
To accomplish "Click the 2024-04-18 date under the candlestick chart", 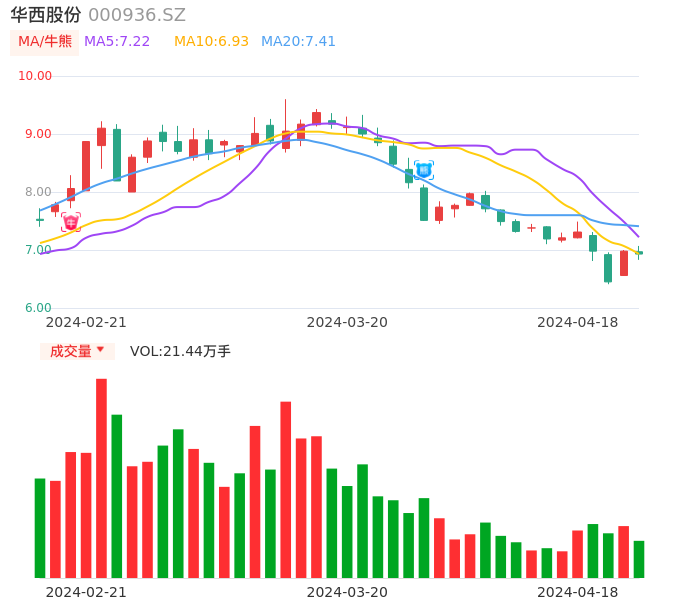I will coord(578,322).
